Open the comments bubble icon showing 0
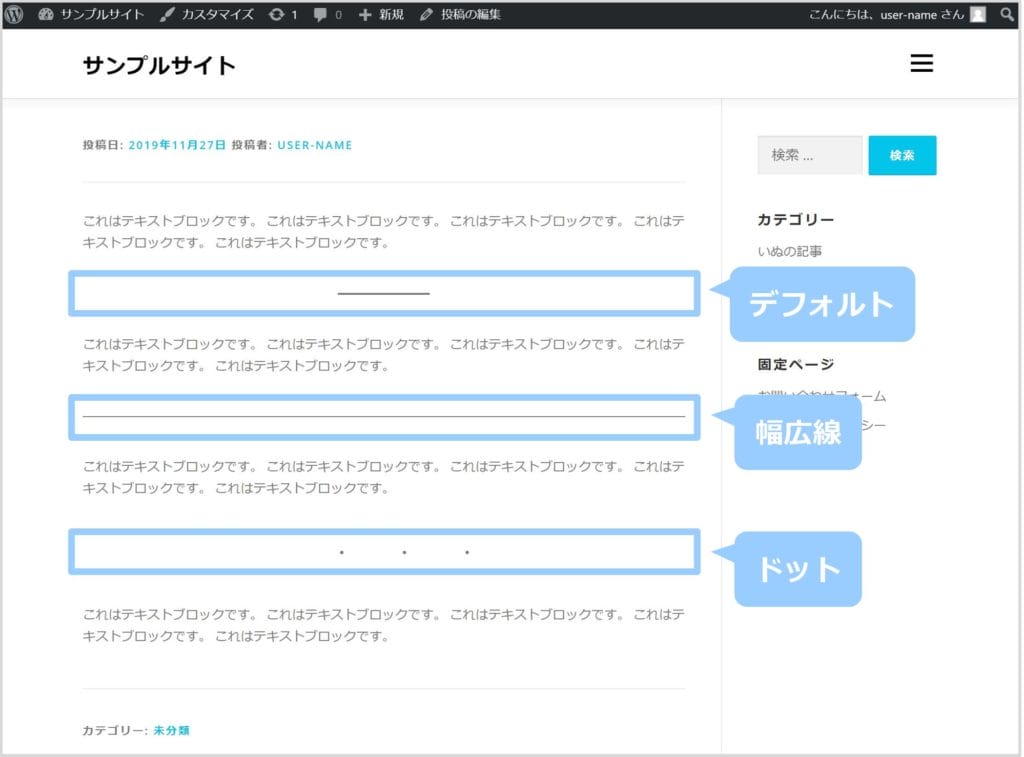1024x757 pixels. tap(320, 15)
